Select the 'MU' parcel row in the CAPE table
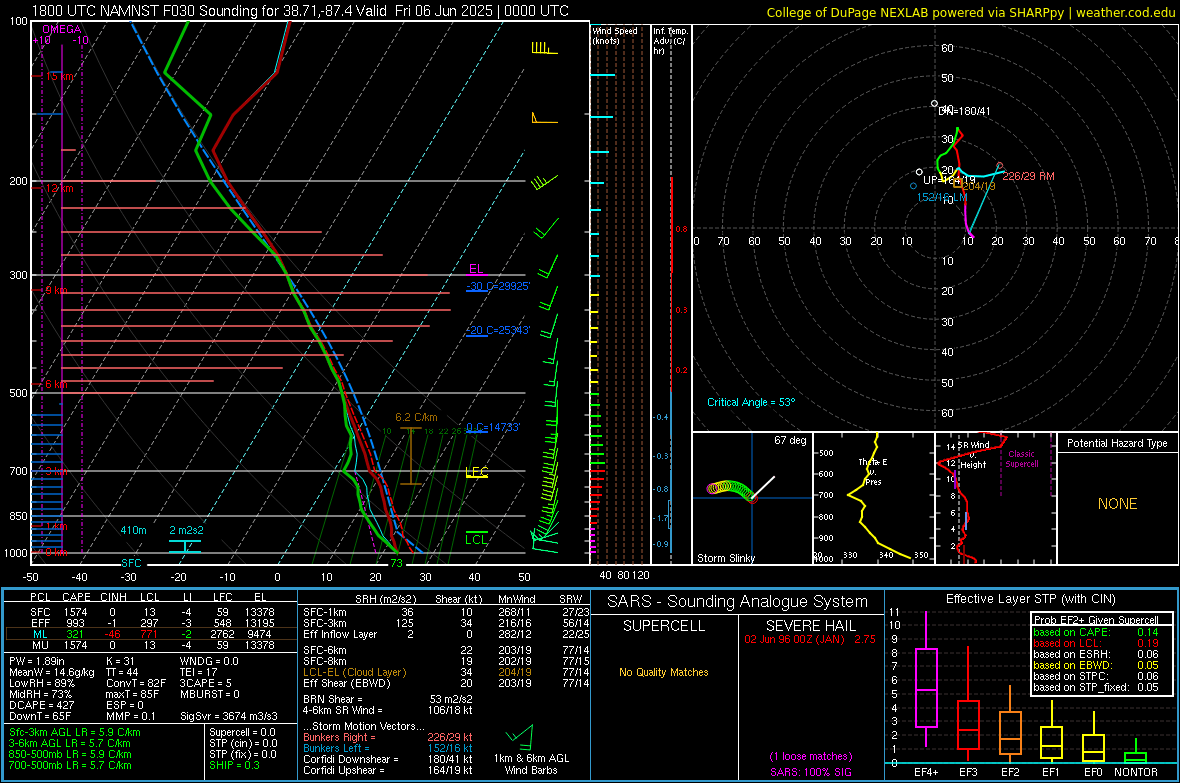1180x783 pixels. (x=151, y=645)
